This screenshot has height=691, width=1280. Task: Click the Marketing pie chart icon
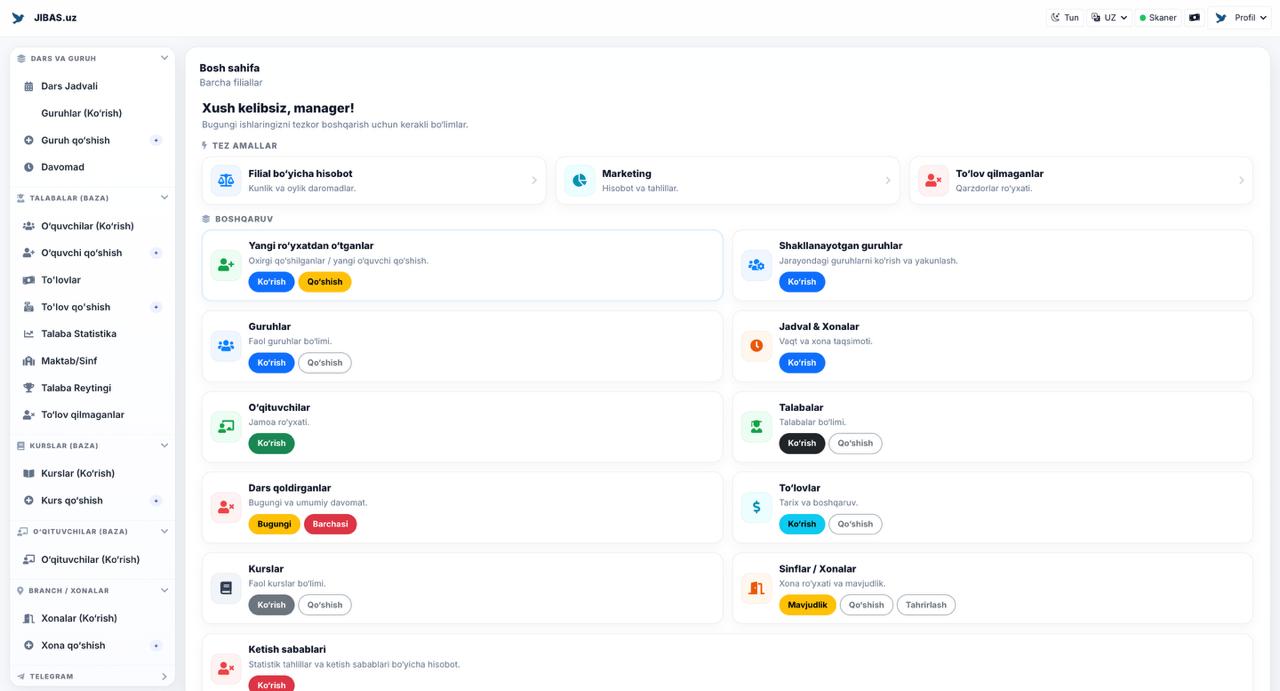579,181
